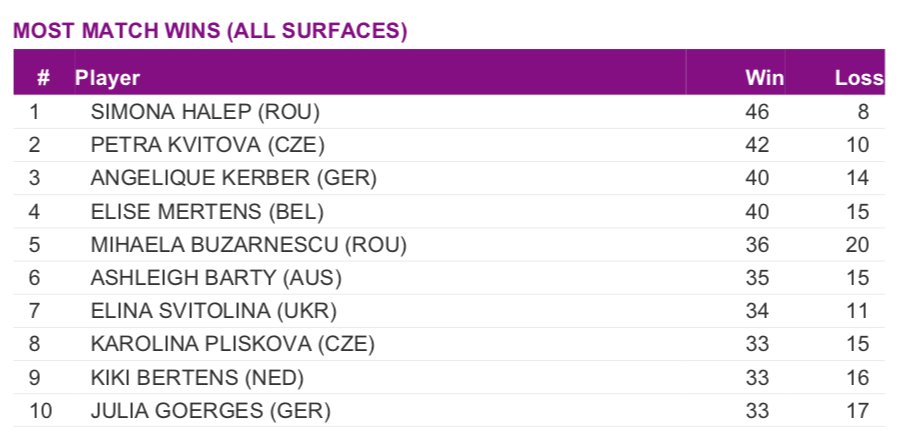Click Simona Halep's 46 win count

point(757,112)
